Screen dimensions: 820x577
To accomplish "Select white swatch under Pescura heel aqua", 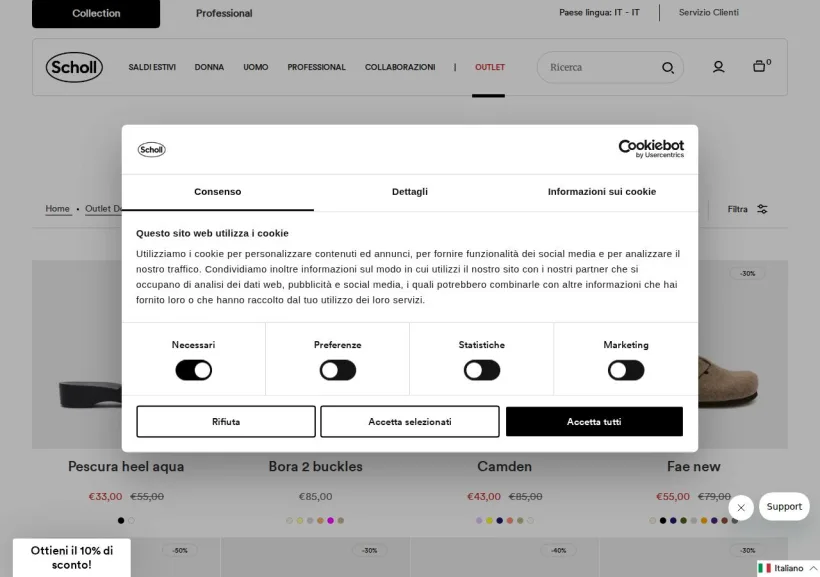I will (131, 521).
